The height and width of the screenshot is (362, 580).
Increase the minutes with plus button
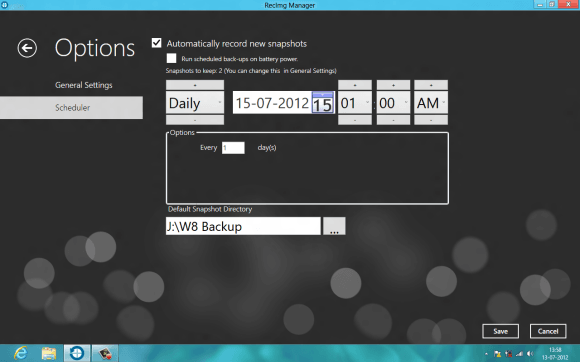393,85
